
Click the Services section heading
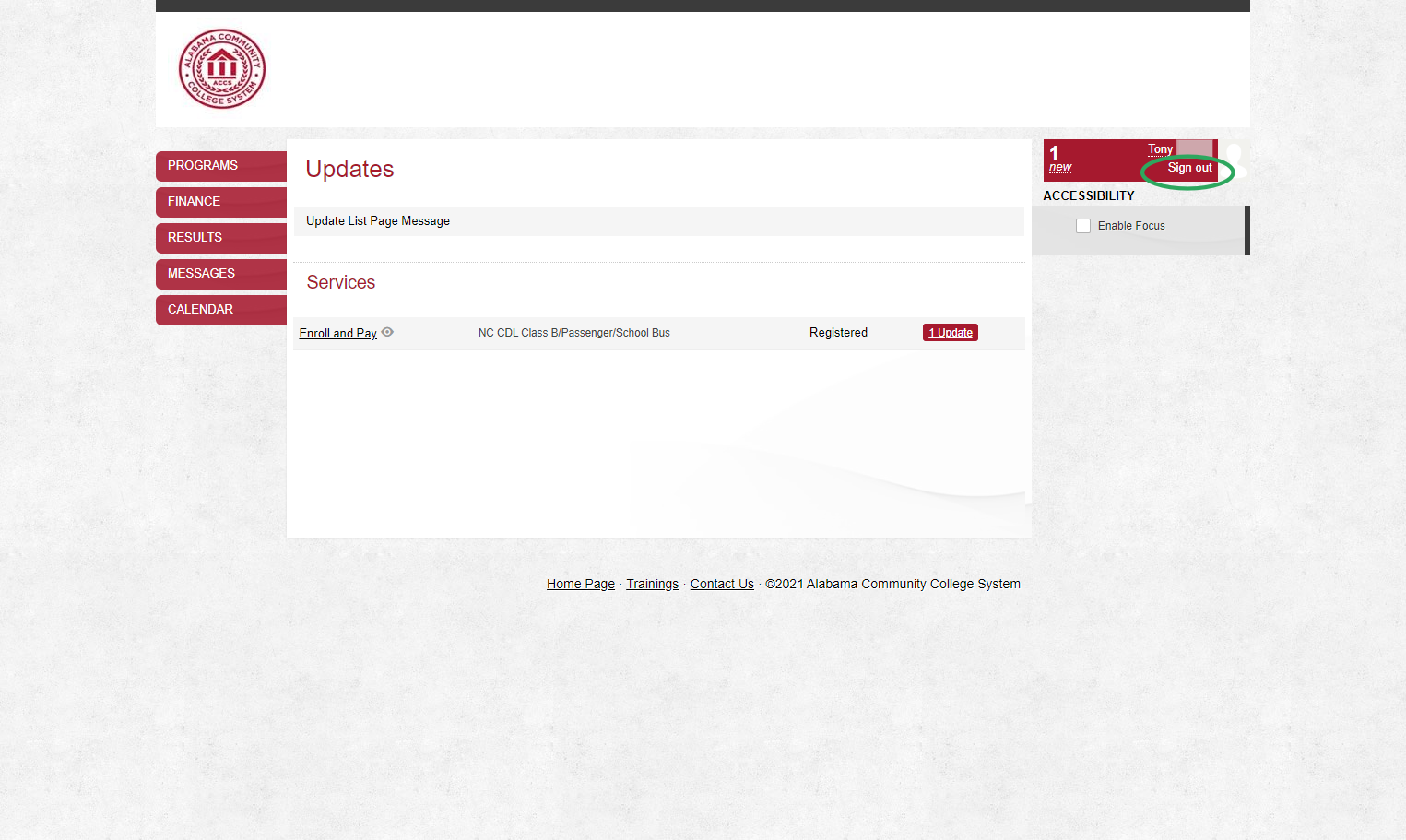341,282
